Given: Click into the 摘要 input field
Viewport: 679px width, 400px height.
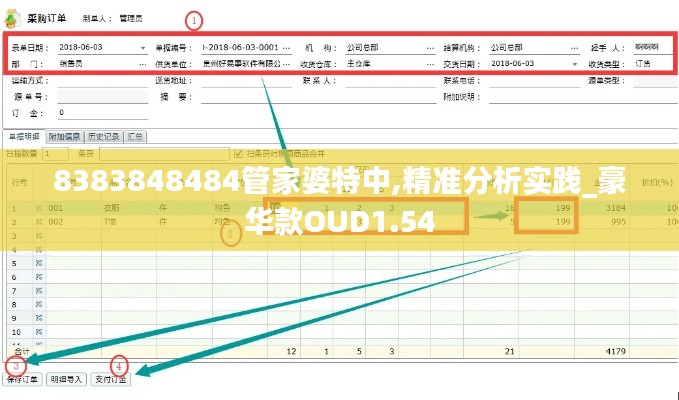Looking at the screenshot, I should [319, 97].
